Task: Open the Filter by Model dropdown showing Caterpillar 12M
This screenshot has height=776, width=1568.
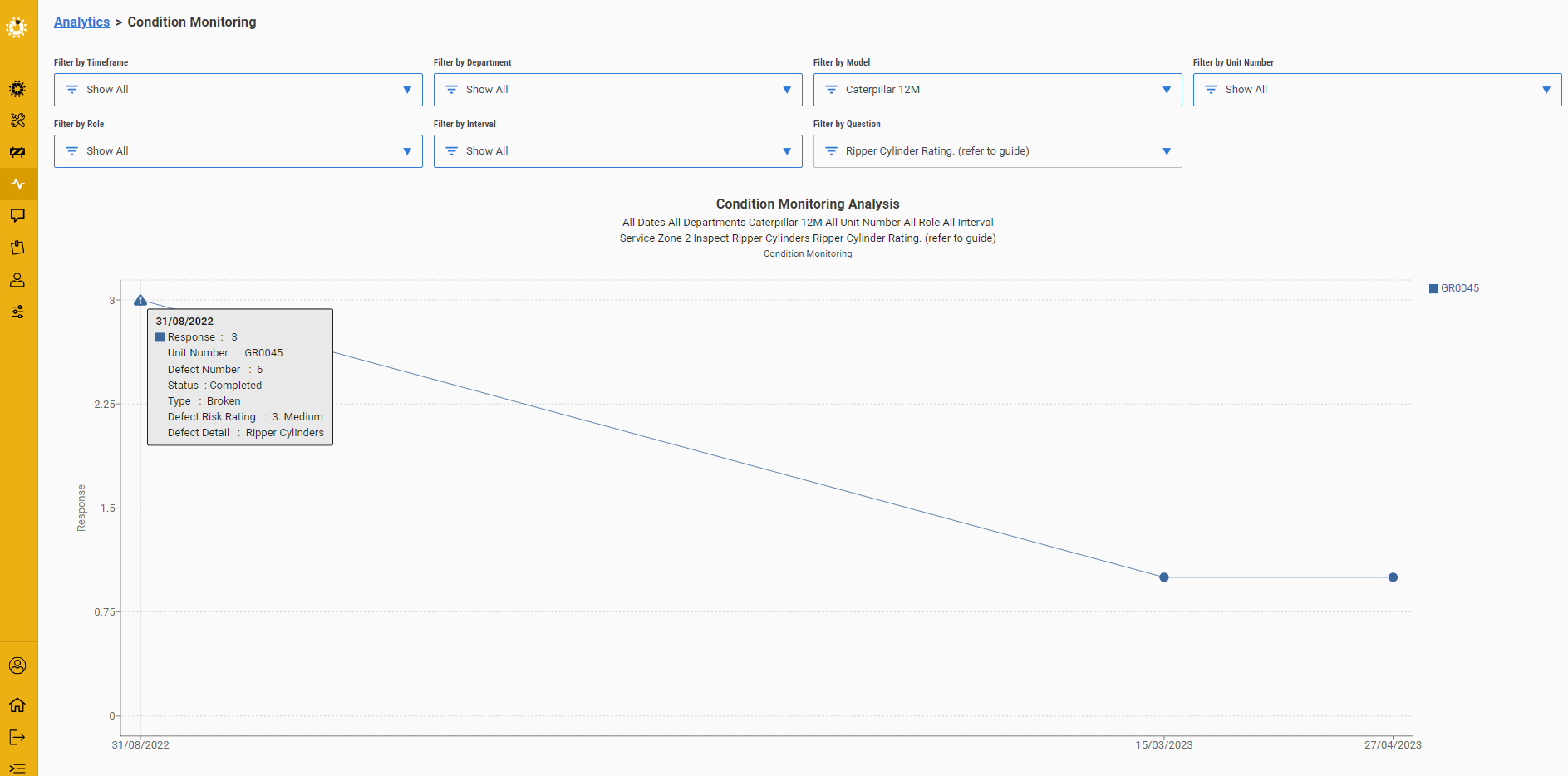Action: point(998,90)
